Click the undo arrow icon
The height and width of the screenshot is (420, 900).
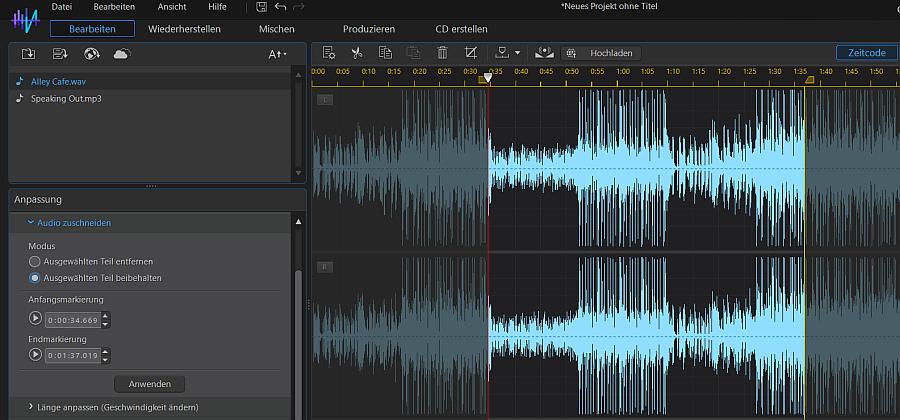pyautogui.click(x=280, y=7)
